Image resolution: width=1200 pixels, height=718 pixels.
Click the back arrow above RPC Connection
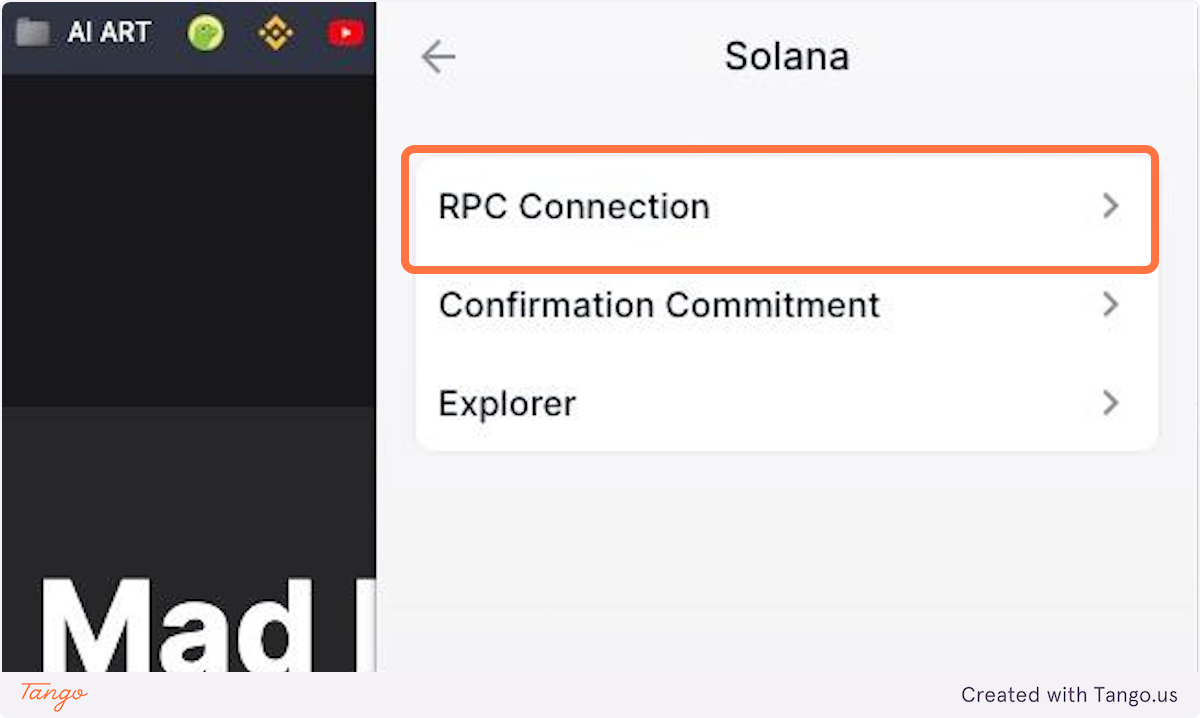tap(437, 56)
